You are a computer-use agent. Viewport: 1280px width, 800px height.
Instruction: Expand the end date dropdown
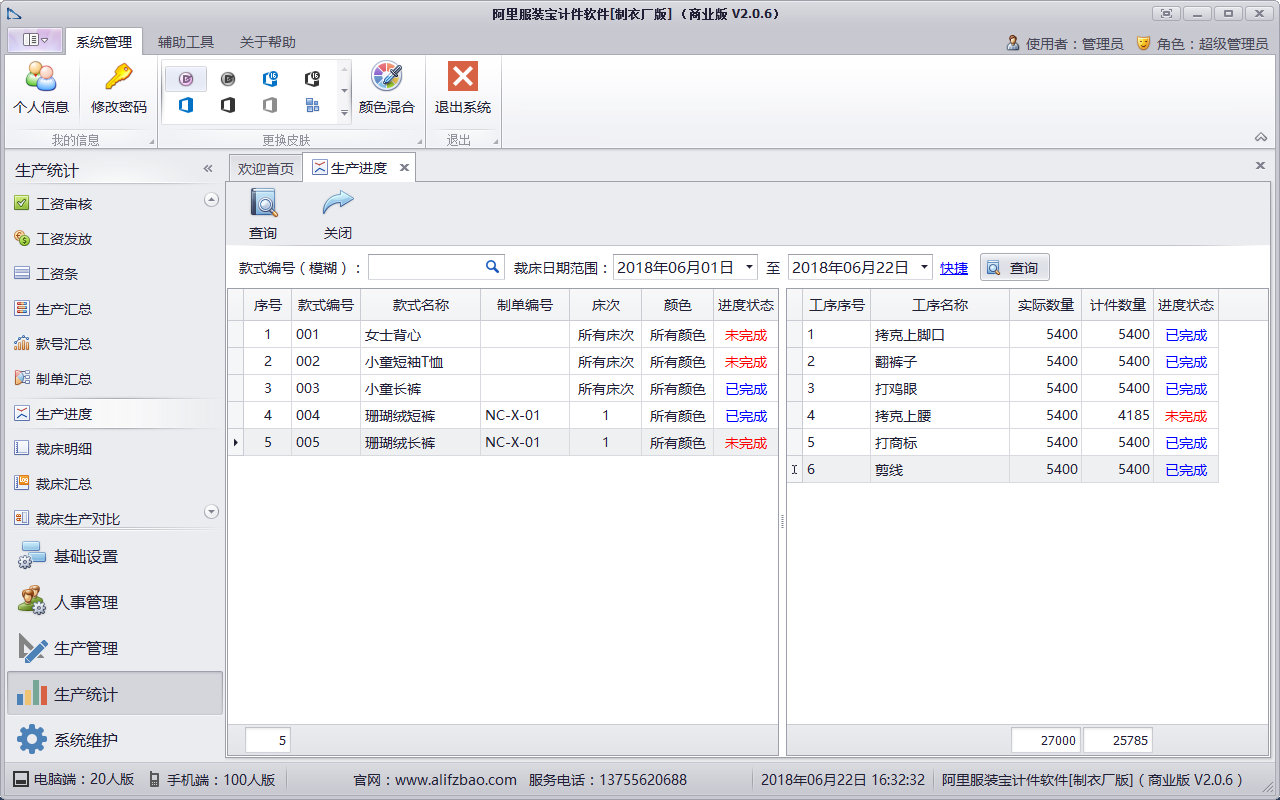(x=924, y=268)
